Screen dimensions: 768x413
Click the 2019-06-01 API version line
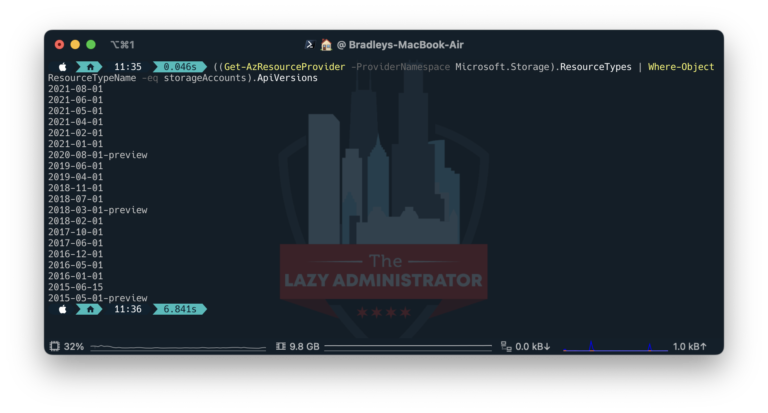[75, 166]
